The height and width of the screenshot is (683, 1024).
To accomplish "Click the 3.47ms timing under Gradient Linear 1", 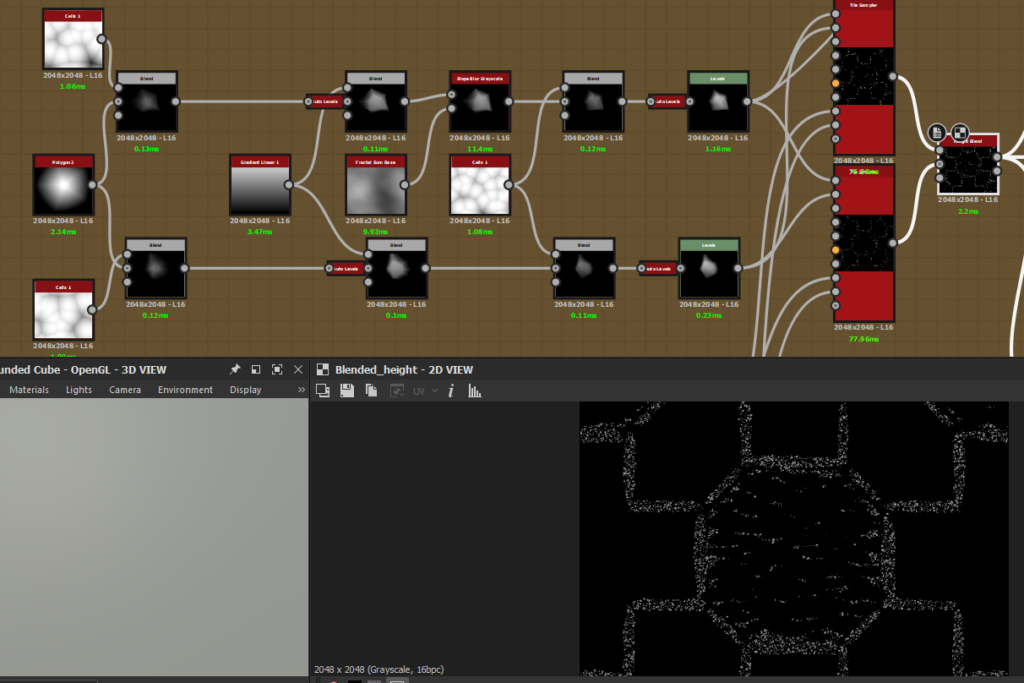I will 260,232.
